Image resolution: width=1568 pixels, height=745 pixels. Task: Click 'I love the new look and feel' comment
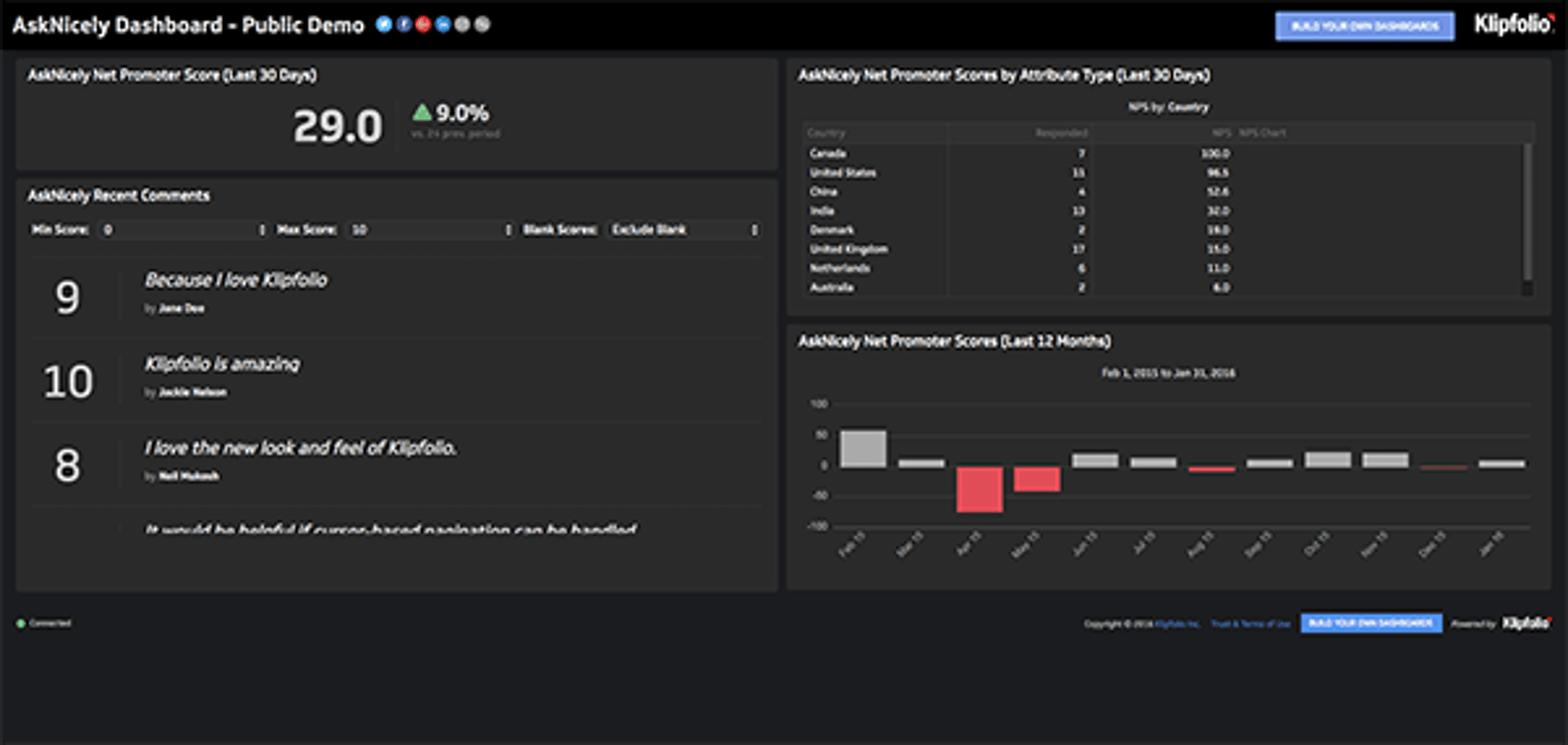(x=301, y=448)
